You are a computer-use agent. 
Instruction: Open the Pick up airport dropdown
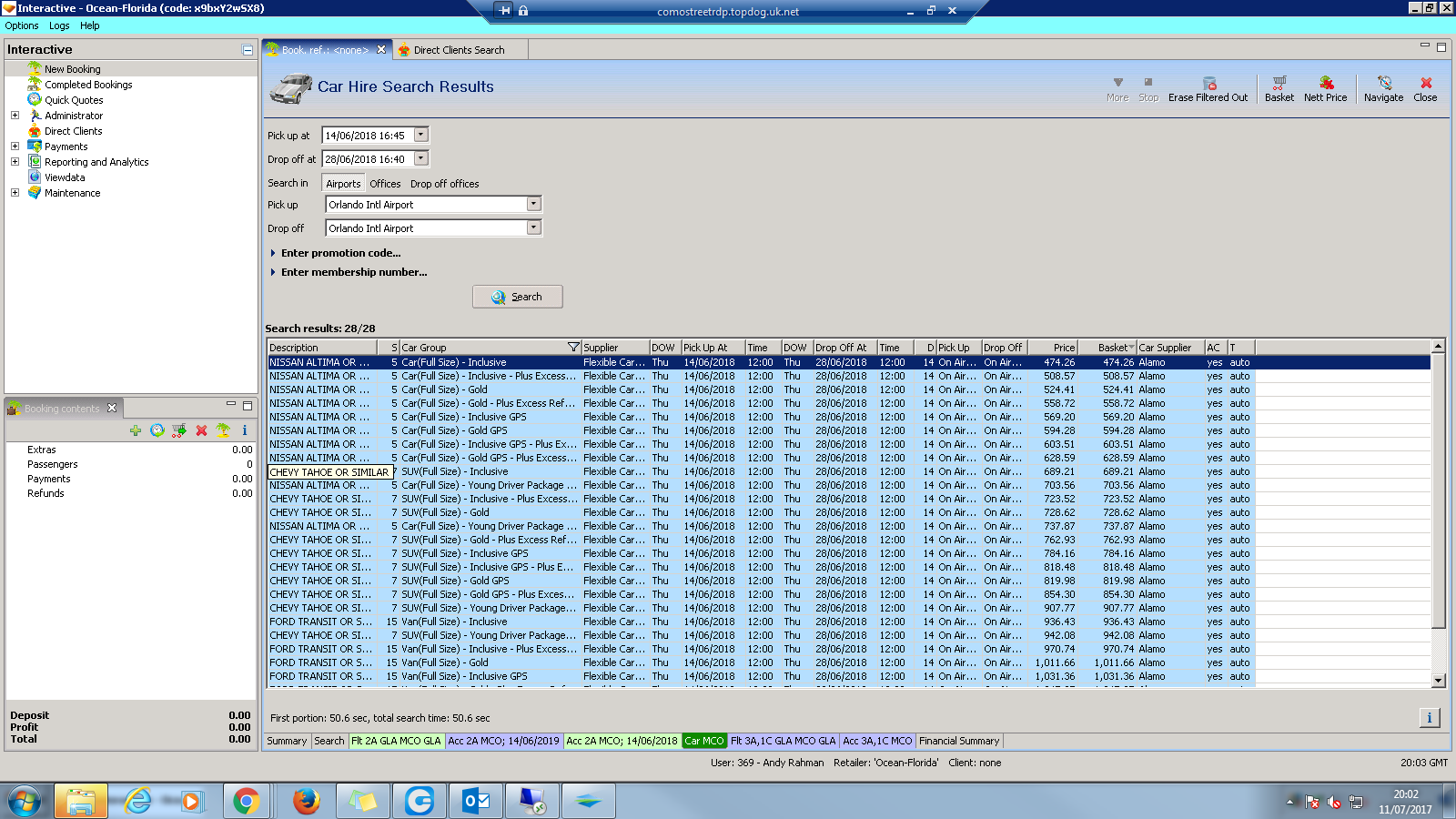pyautogui.click(x=534, y=205)
